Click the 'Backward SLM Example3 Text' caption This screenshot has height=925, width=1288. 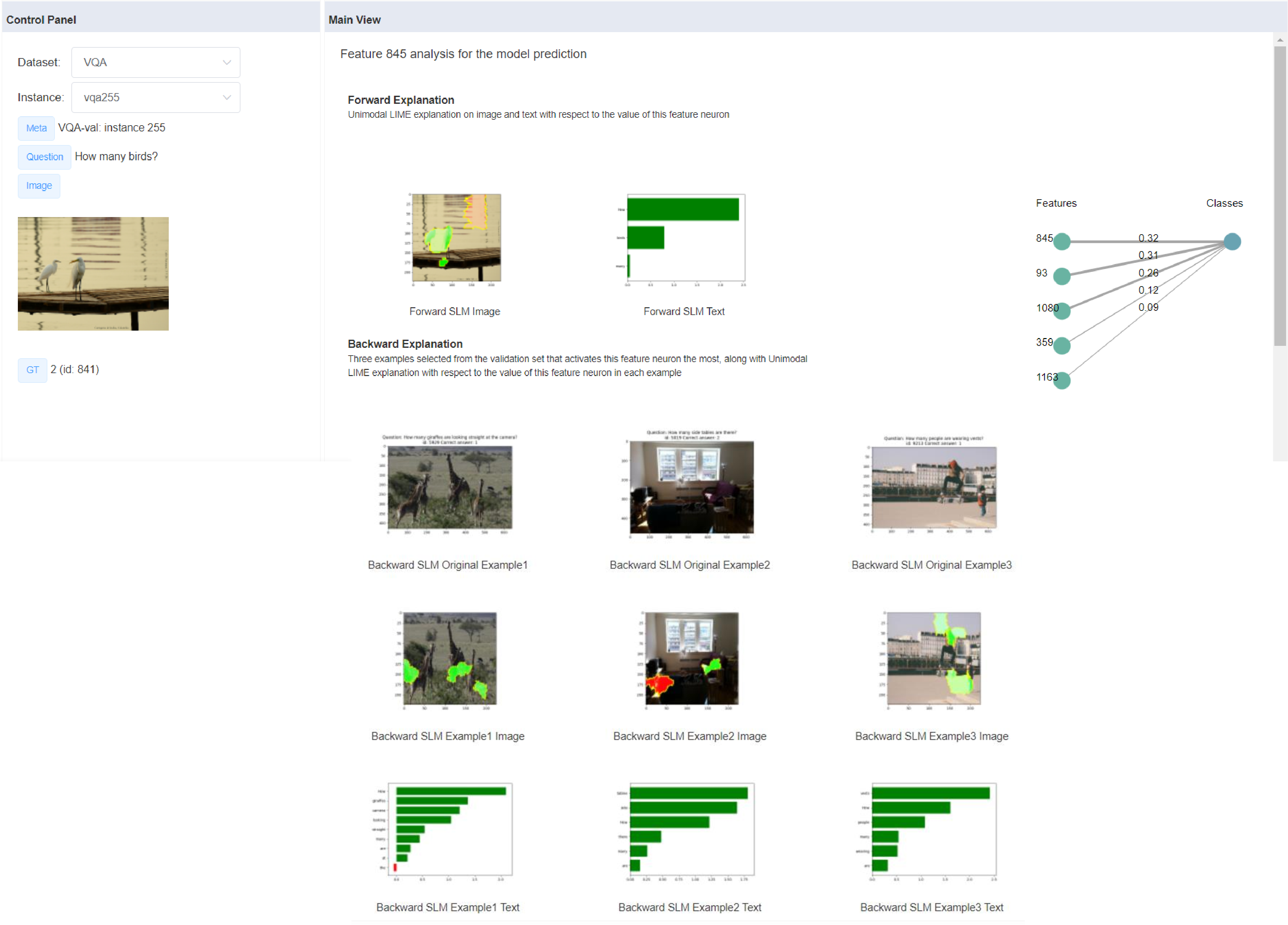931,908
